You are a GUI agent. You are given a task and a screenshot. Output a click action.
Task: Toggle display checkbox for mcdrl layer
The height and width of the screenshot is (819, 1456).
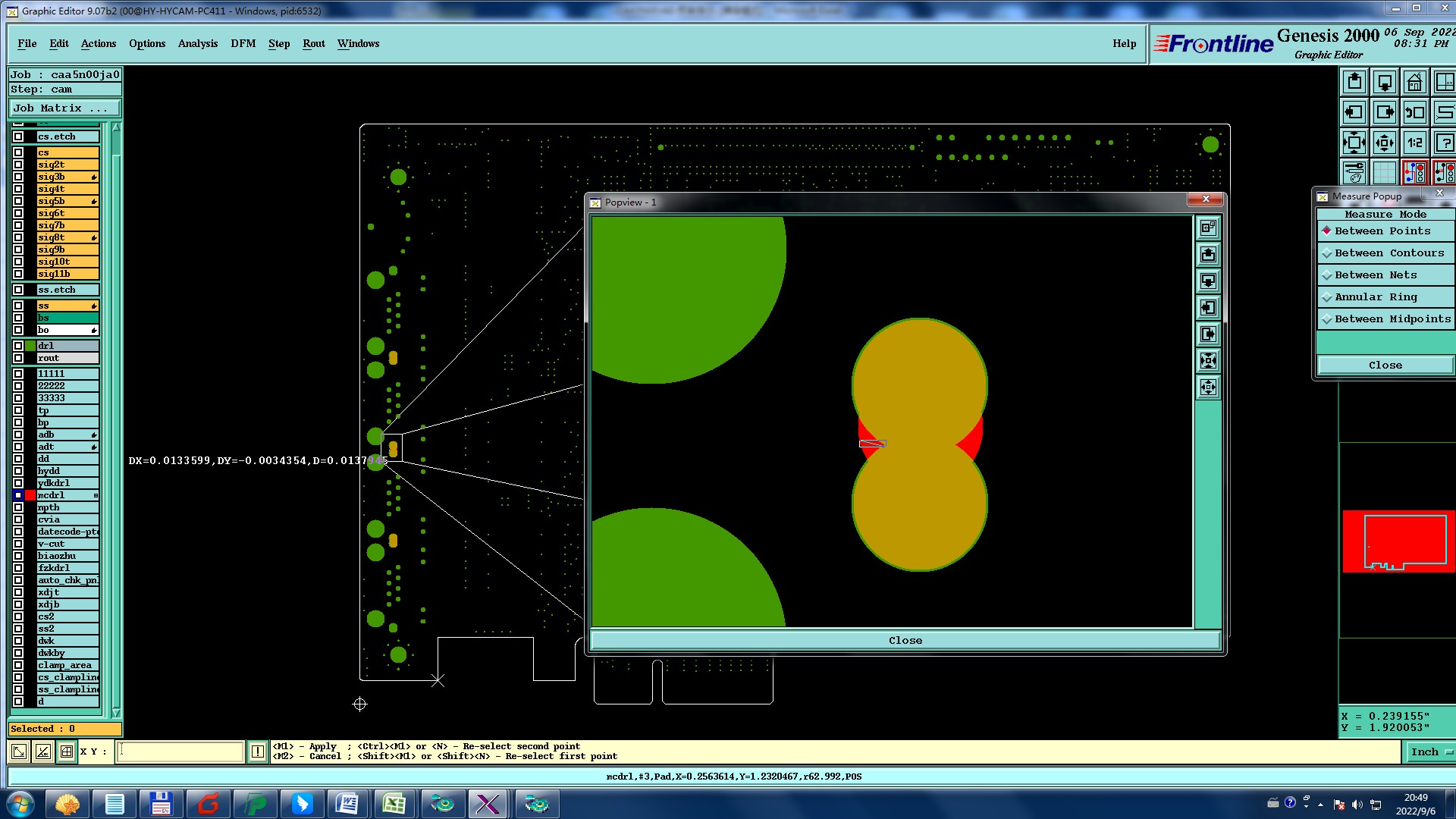pos(18,495)
